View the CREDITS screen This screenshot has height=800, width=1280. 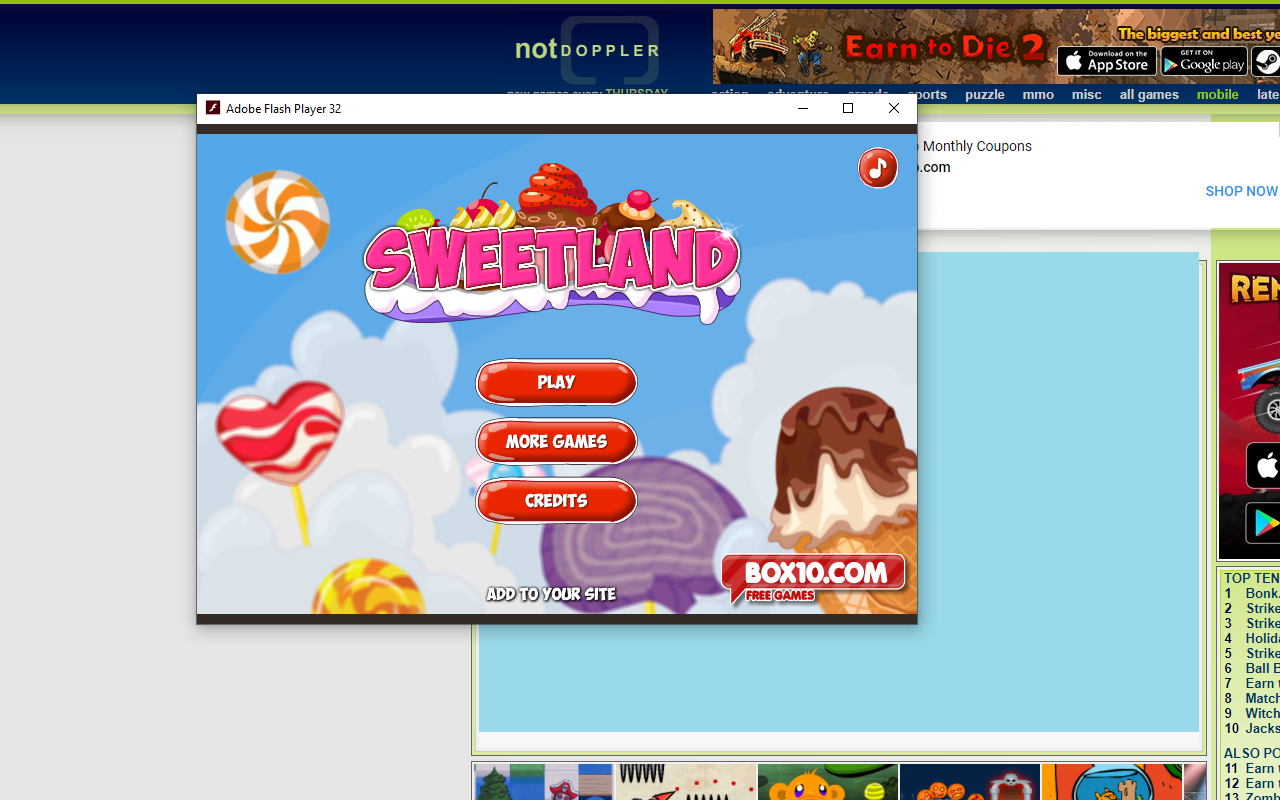556,500
